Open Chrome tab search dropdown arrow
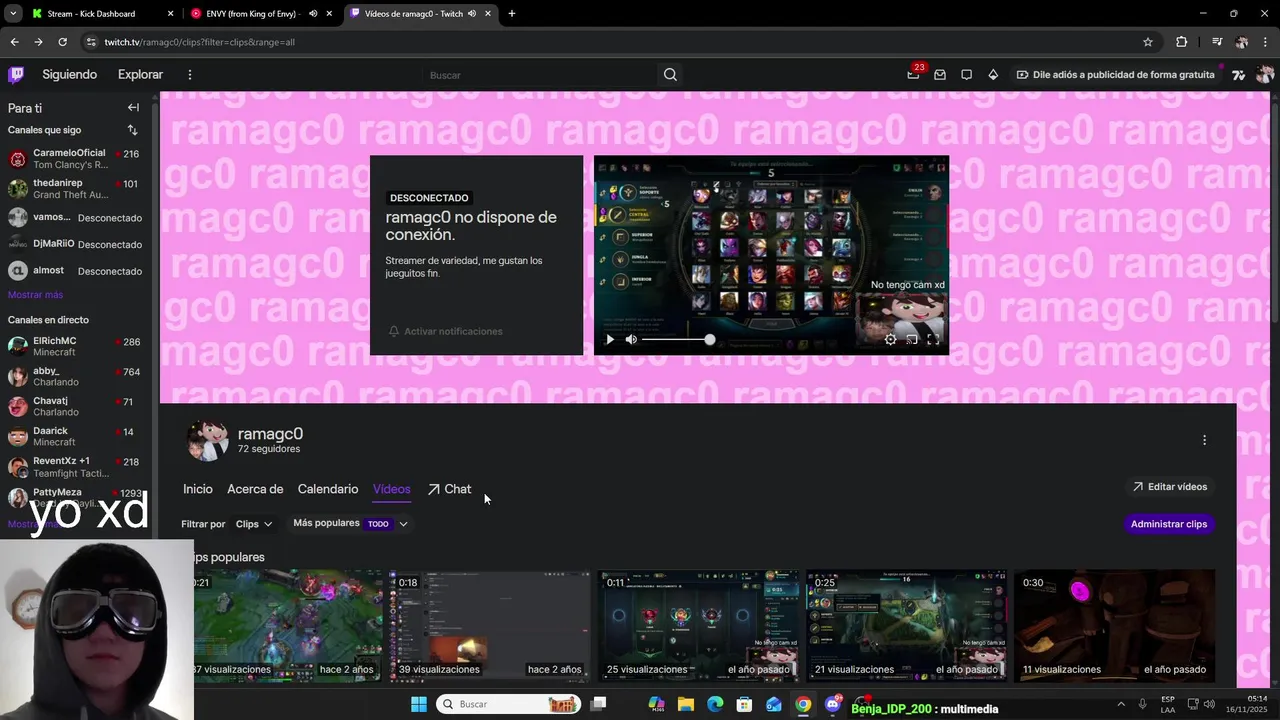Image resolution: width=1280 pixels, height=720 pixels. (x=13, y=14)
